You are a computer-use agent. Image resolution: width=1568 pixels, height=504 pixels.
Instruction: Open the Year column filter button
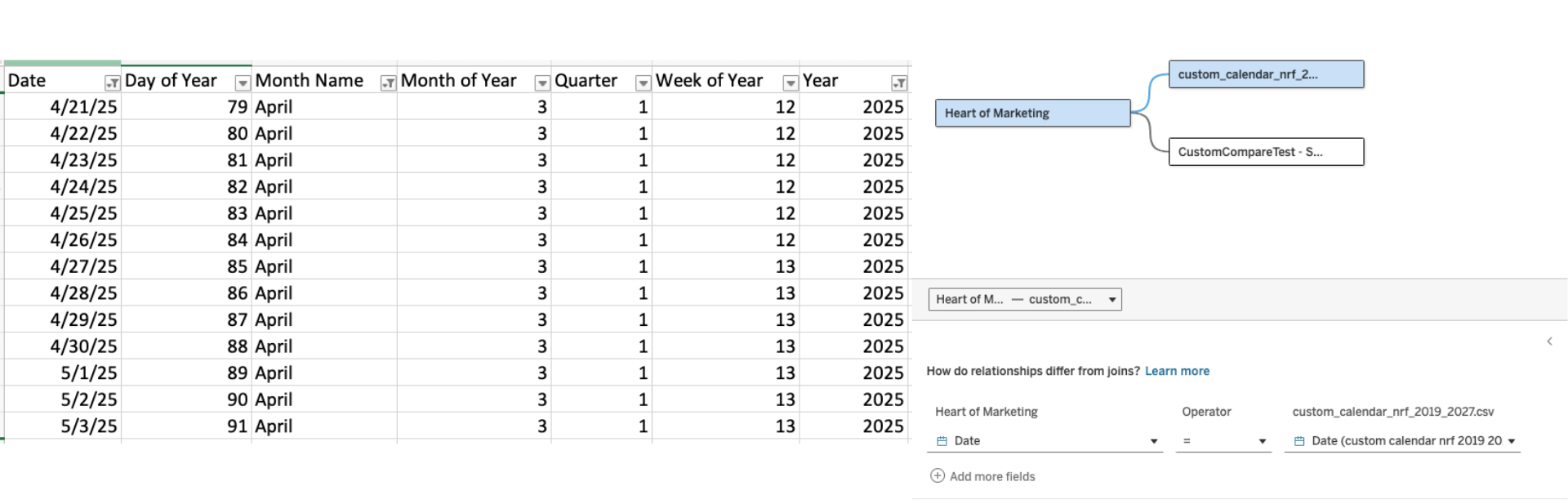pyautogui.click(x=898, y=83)
